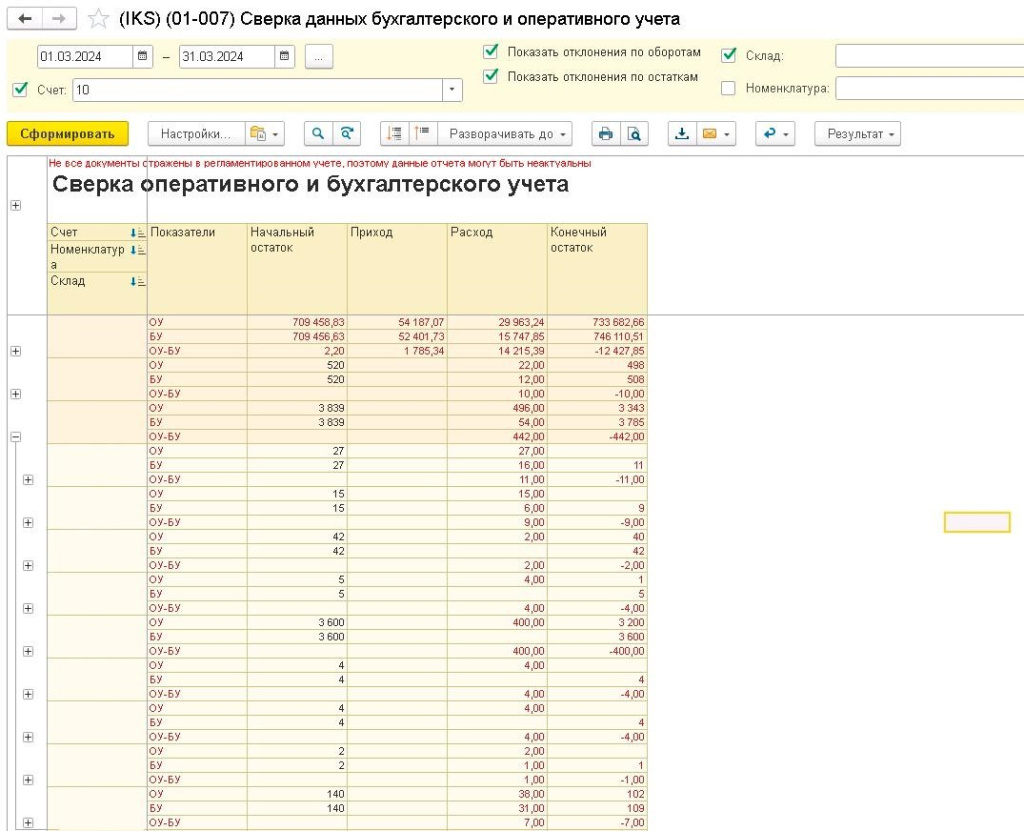
Task: Select cell with value -442,00
Action: coord(597,436)
